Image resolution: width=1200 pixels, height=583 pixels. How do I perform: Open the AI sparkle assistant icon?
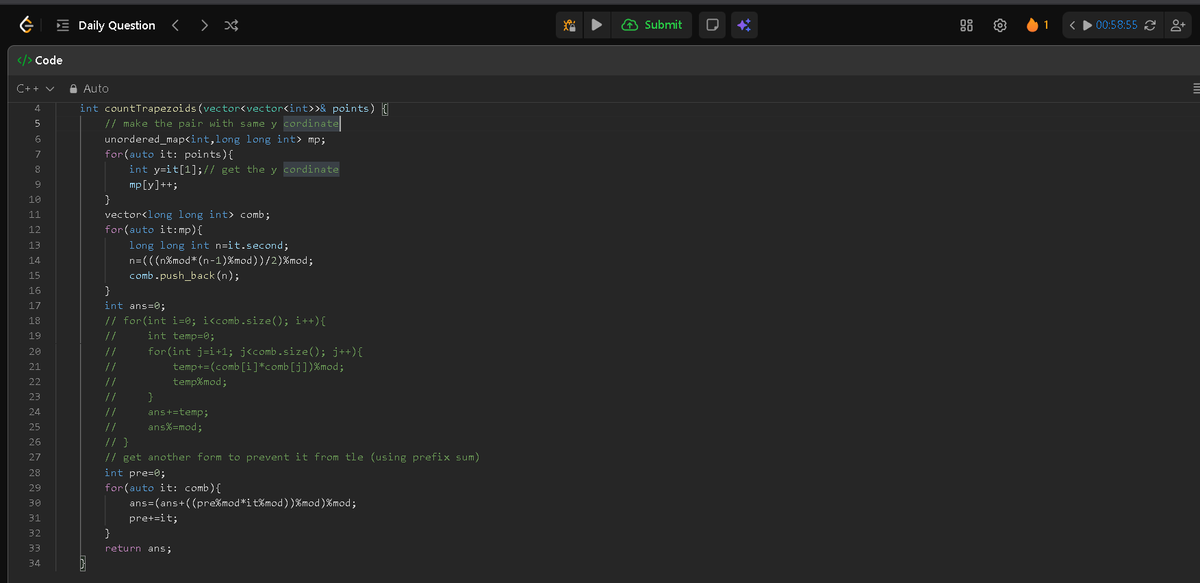[742, 25]
